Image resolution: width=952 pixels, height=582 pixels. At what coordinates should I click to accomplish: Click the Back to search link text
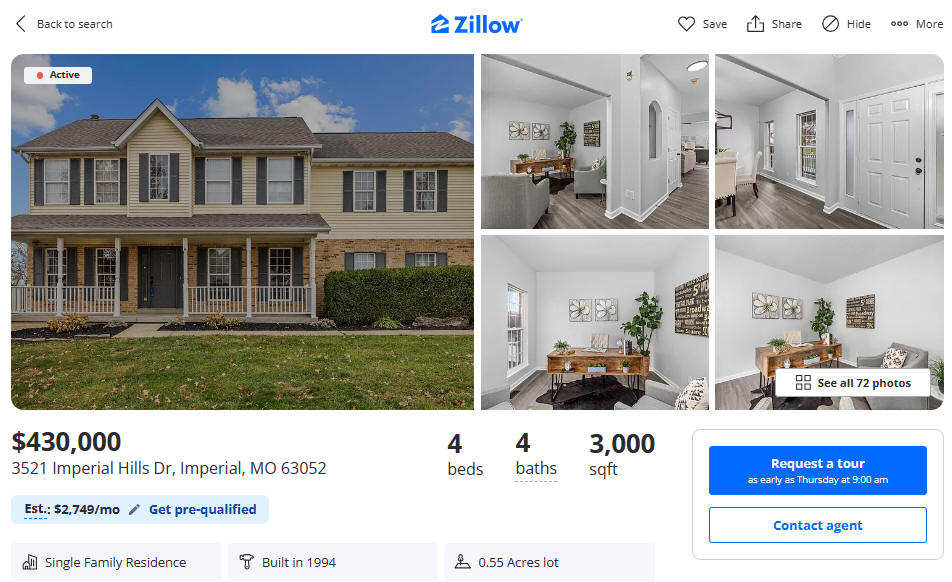pos(75,24)
